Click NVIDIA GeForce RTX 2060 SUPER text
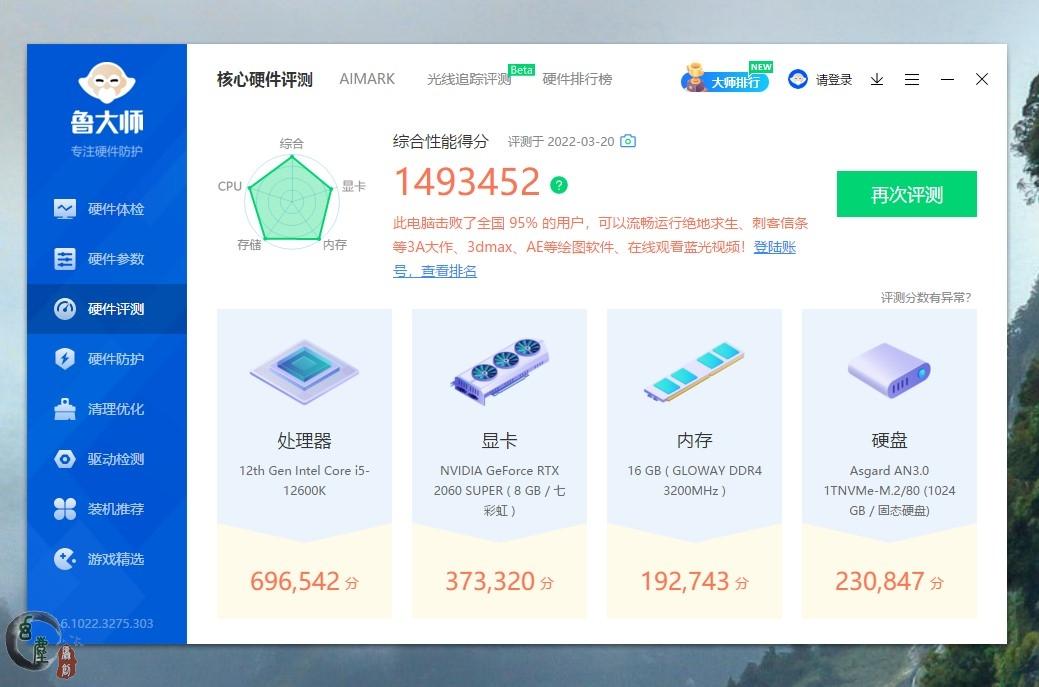The image size is (1039, 687). [499, 490]
